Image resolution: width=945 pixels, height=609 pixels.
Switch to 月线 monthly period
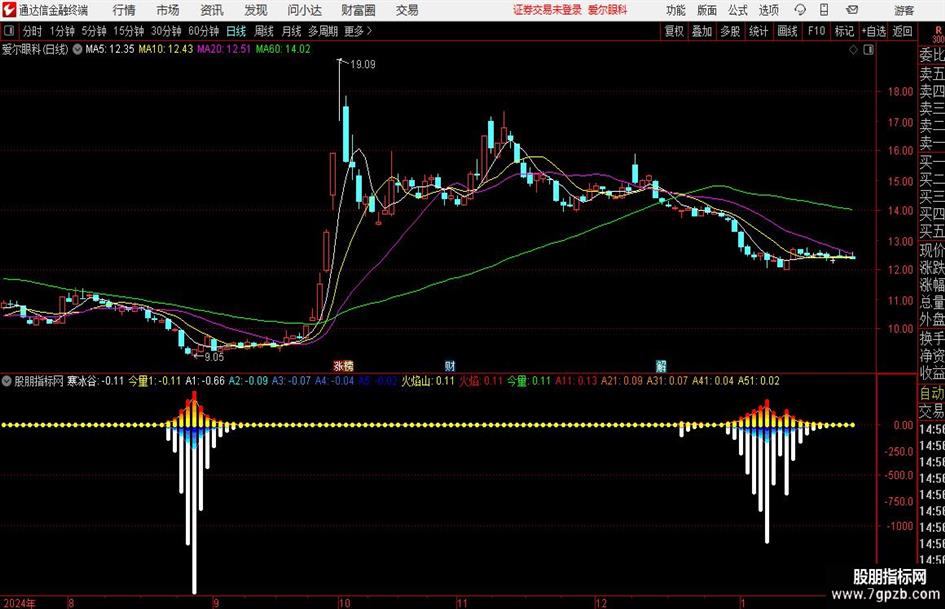coord(291,31)
